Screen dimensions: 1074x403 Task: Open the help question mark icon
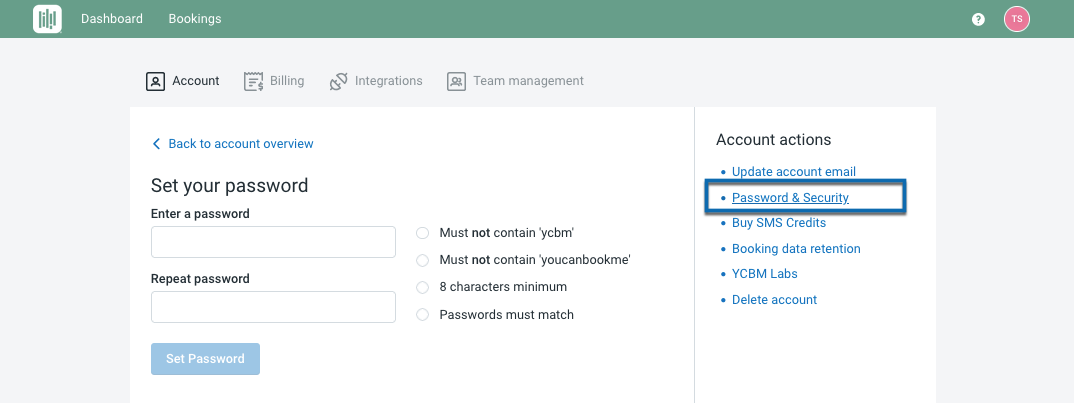[978, 19]
